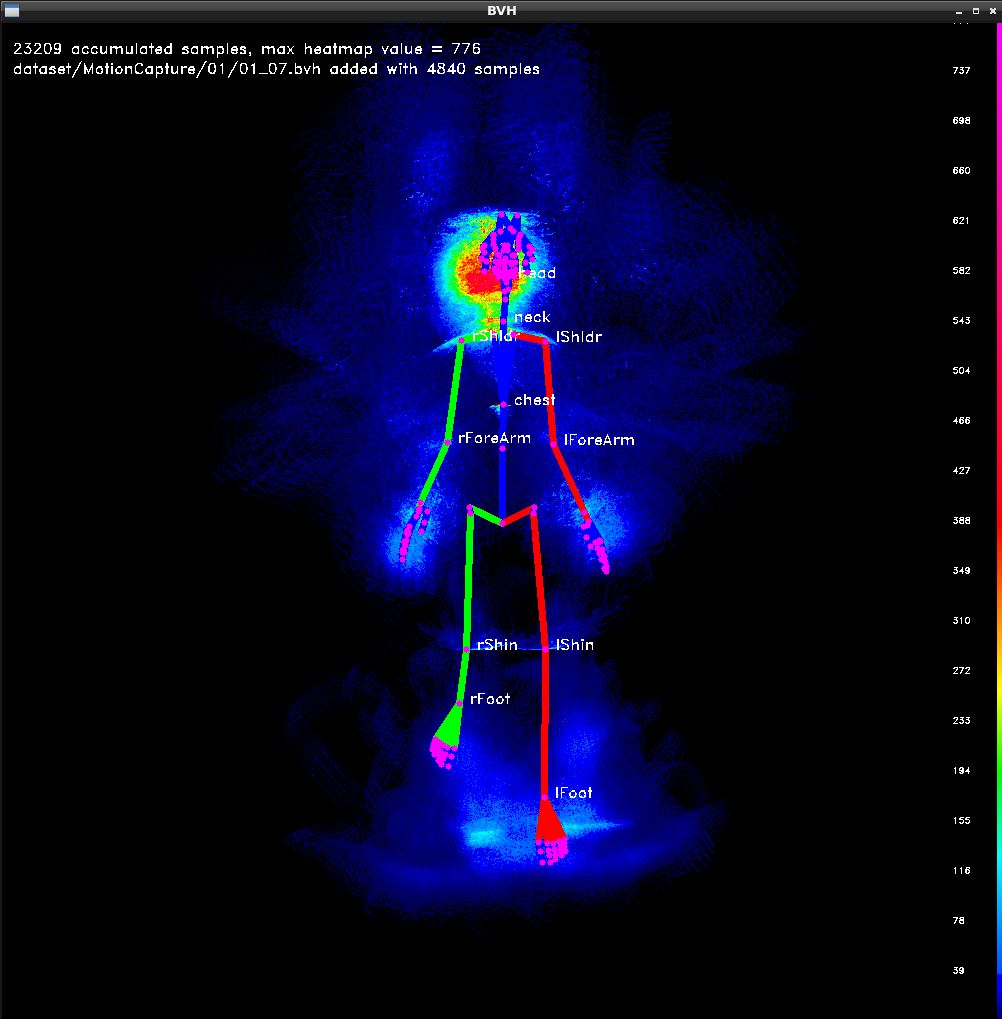This screenshot has height=1019, width=1002.
Task: Maximize the BVH window
Action: tap(976, 10)
